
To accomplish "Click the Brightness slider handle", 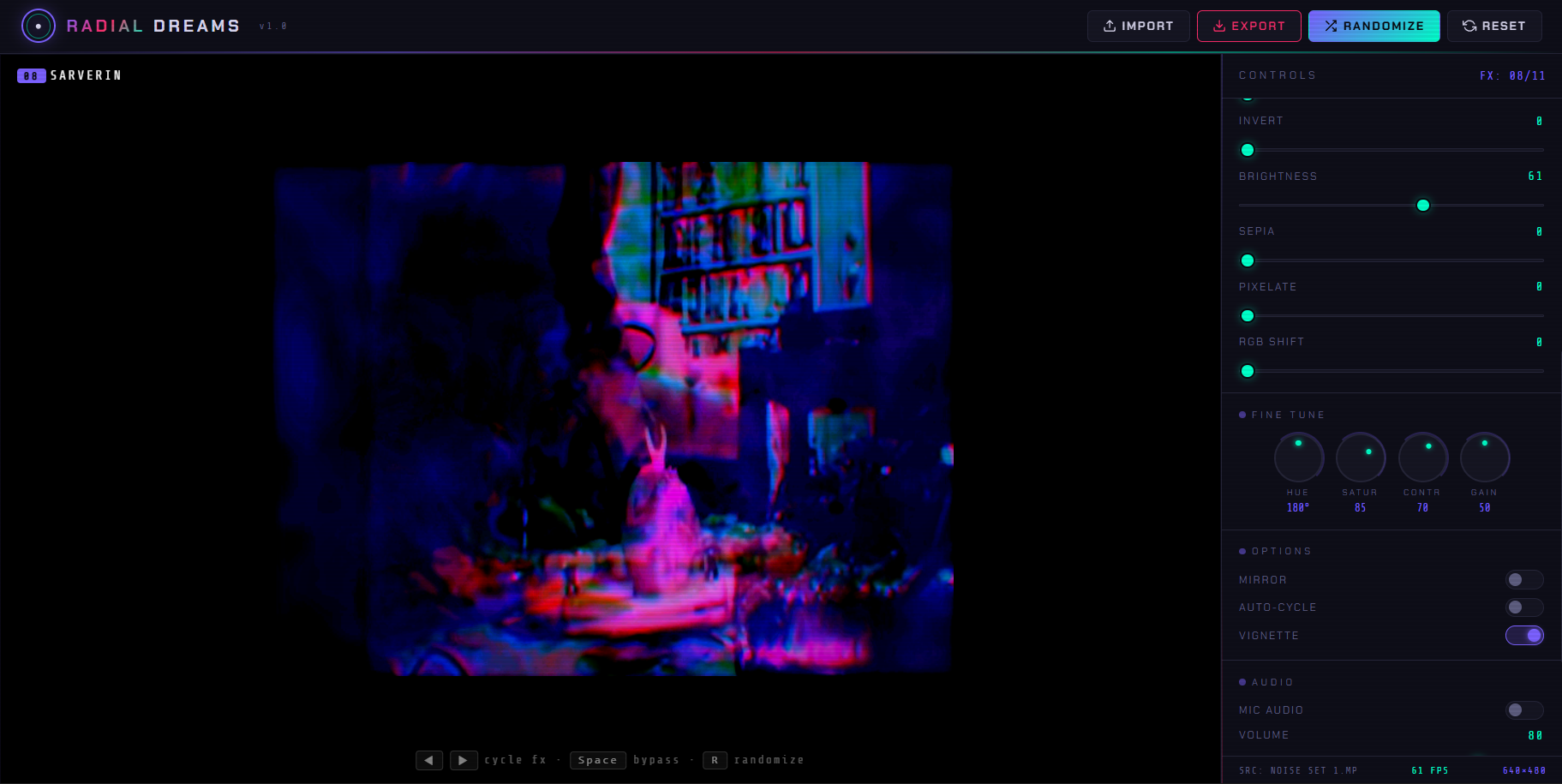I will (x=1423, y=206).
